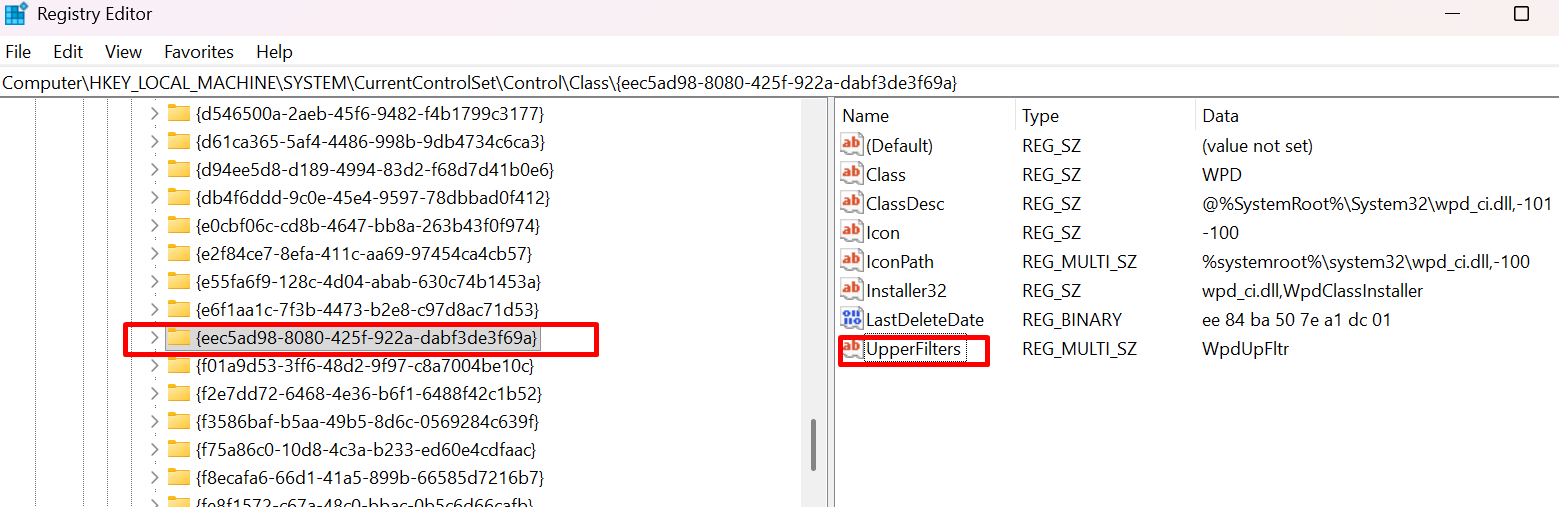Click folder icon of {eec5ad98-8080-425f-922a-dabf3de3f69a} key
This screenshot has width=1559, height=507.
click(x=179, y=338)
